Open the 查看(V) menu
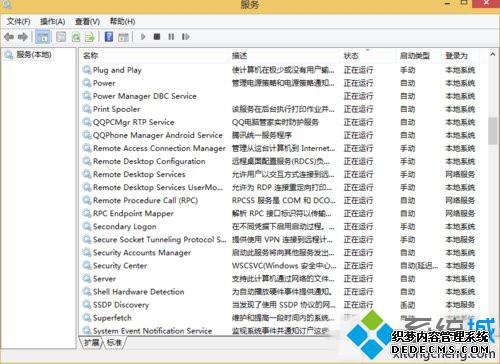 point(87,22)
